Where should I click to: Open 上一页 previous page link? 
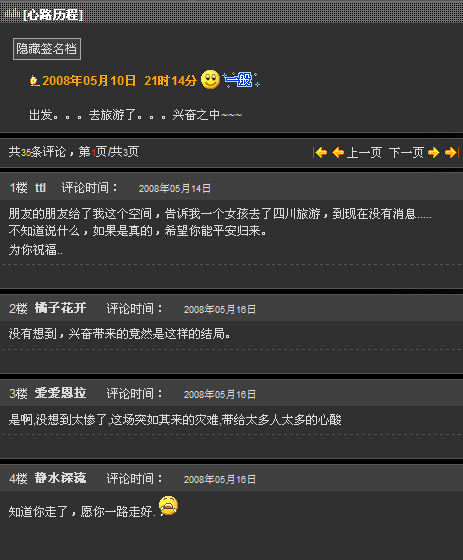[x=364, y=152]
